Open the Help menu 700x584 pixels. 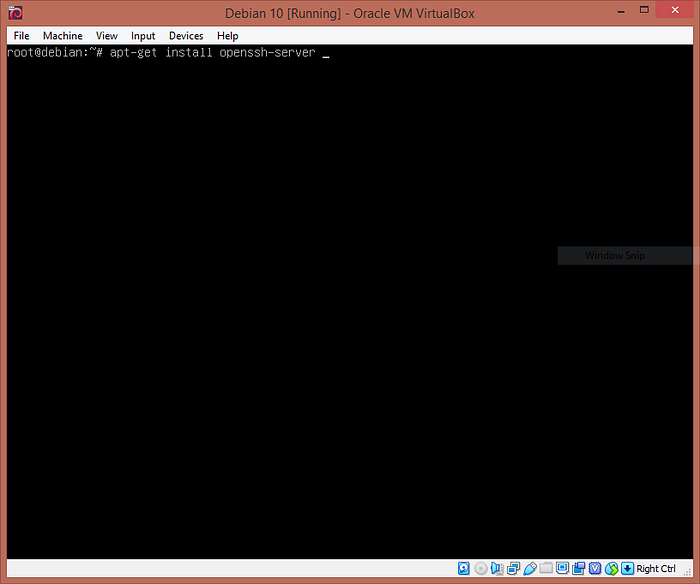(x=228, y=36)
